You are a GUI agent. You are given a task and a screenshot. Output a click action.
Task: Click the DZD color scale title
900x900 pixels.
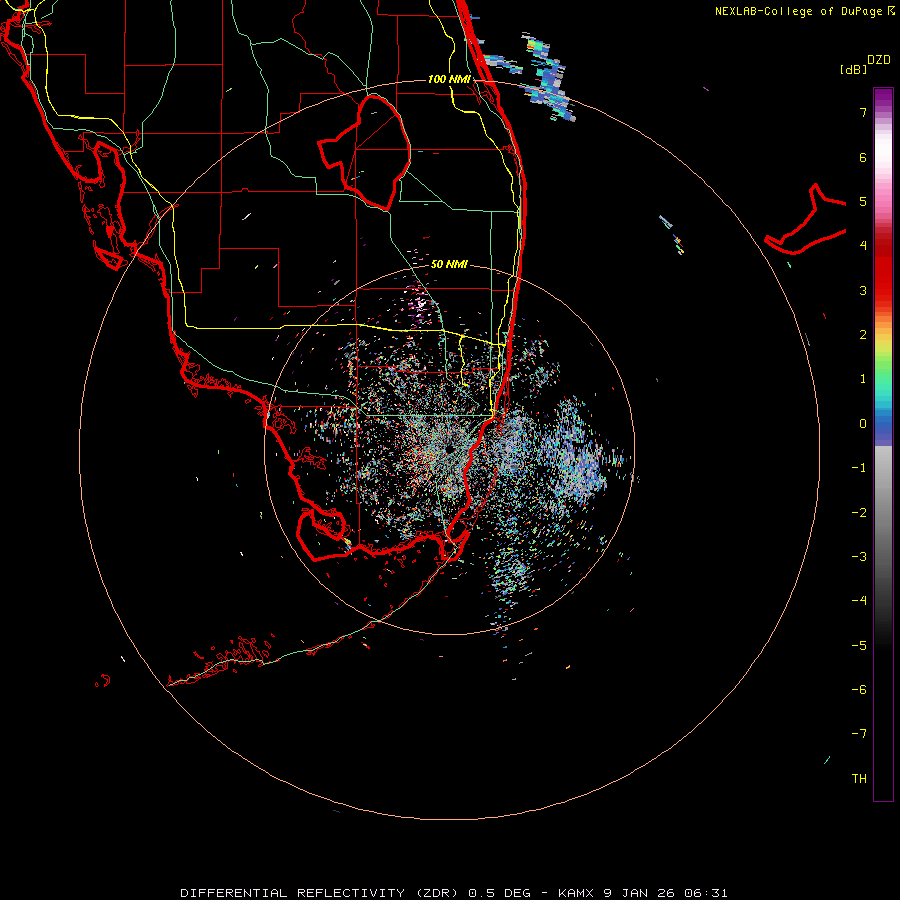[x=879, y=60]
